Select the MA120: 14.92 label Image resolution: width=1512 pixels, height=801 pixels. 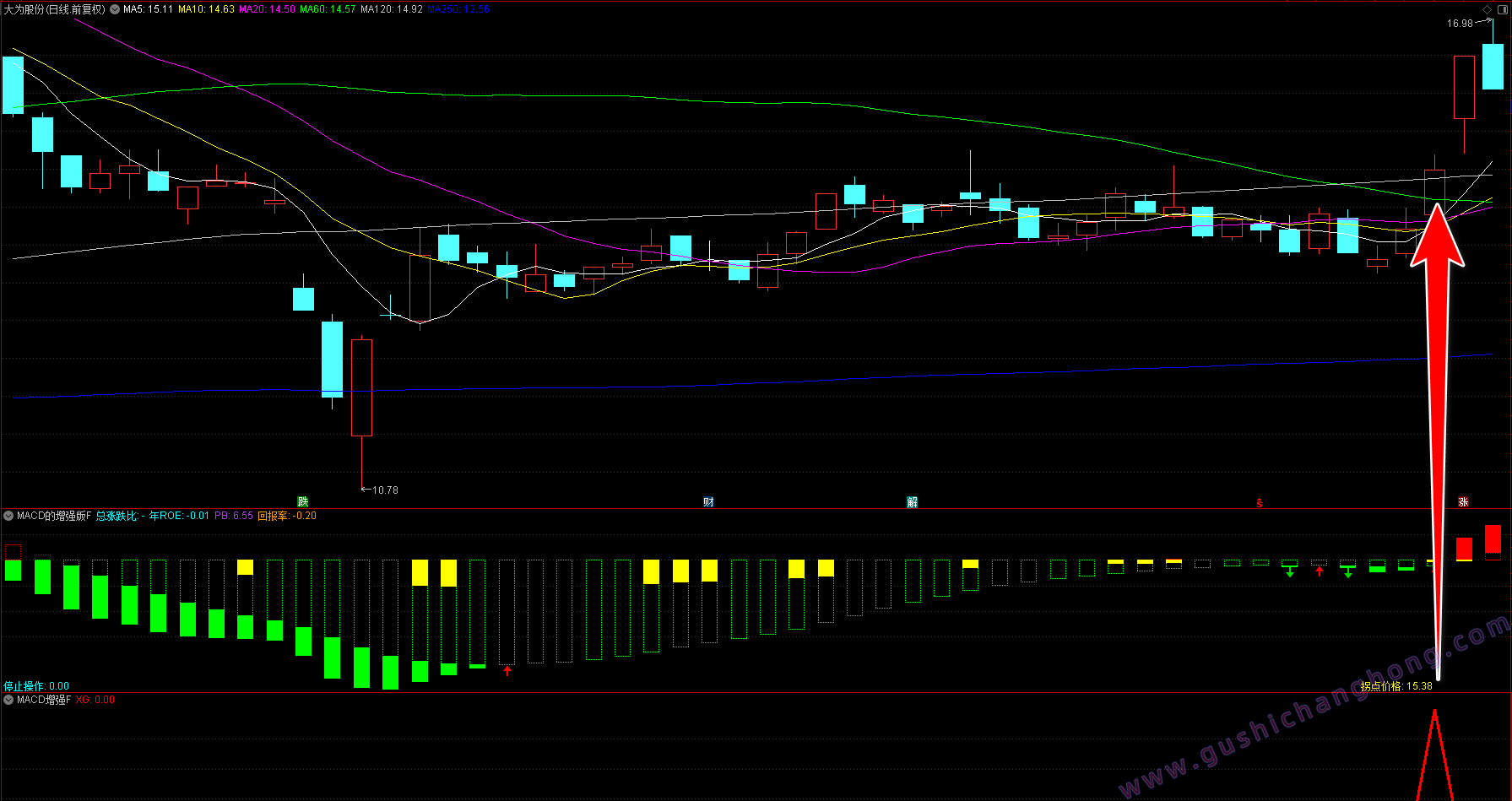pos(392,9)
